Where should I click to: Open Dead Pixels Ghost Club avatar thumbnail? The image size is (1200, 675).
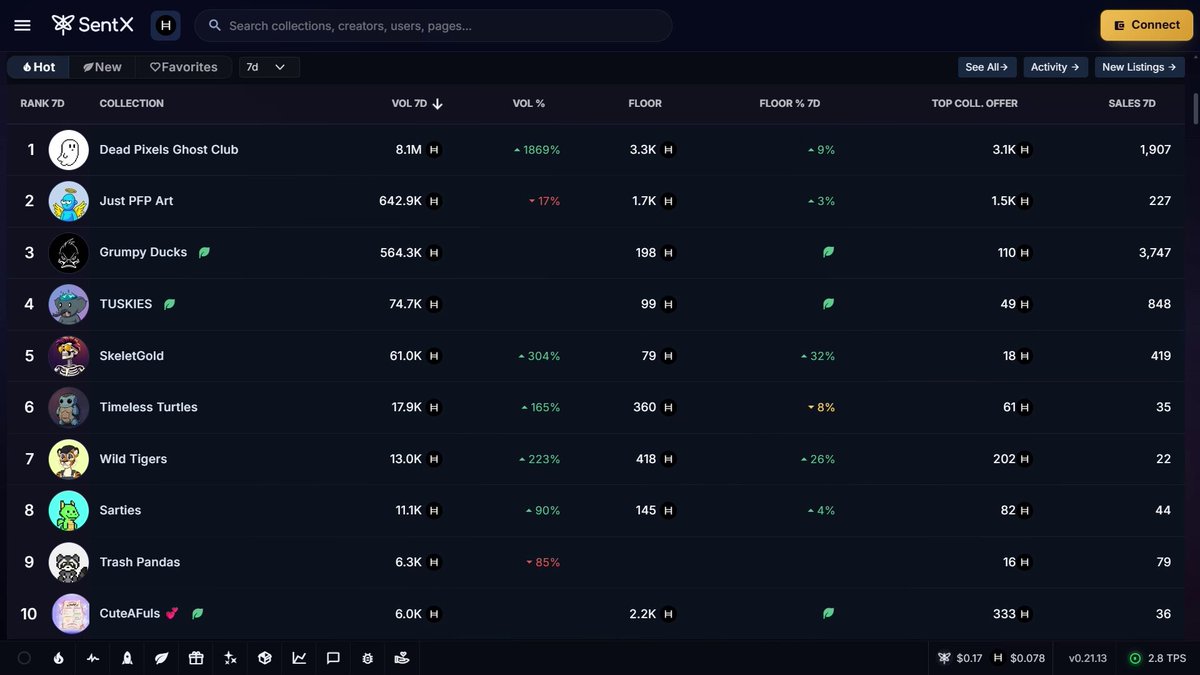[69, 150]
